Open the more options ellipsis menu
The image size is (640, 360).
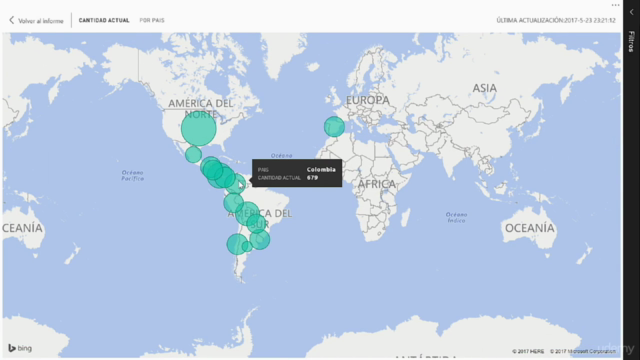[616, 5]
